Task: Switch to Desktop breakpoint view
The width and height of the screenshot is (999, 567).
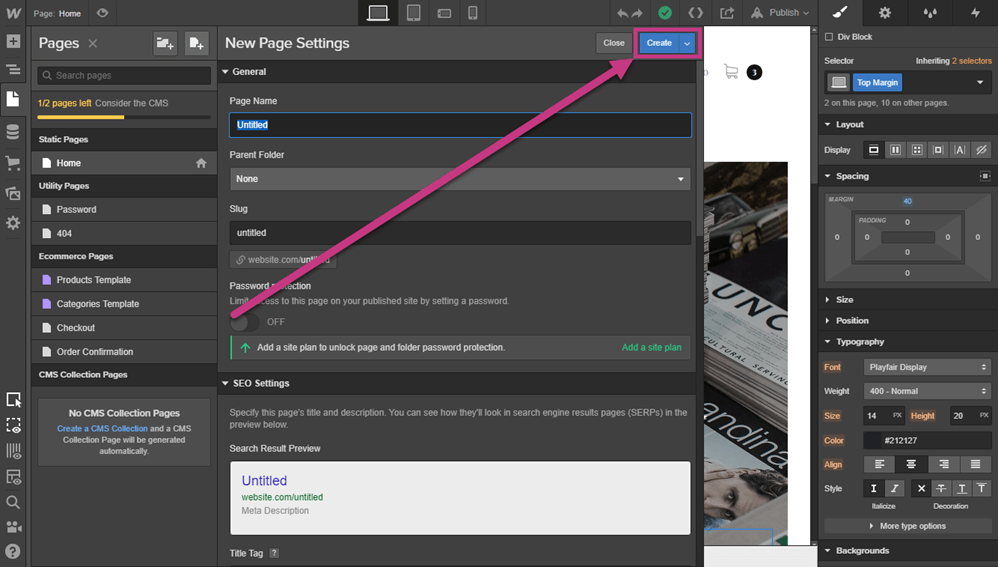Action: tap(378, 13)
